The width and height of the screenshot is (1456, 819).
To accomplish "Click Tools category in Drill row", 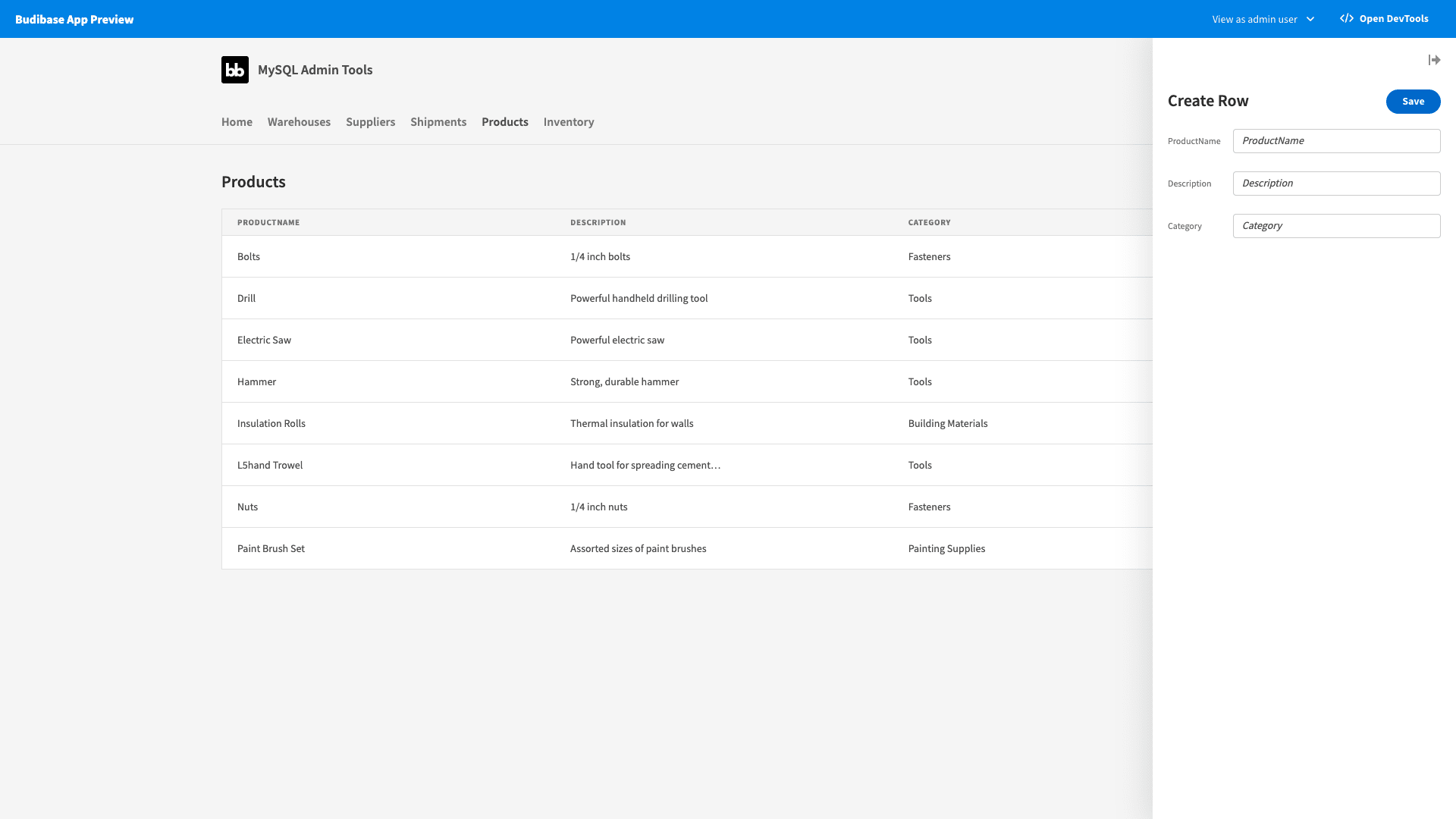I will 920,298.
